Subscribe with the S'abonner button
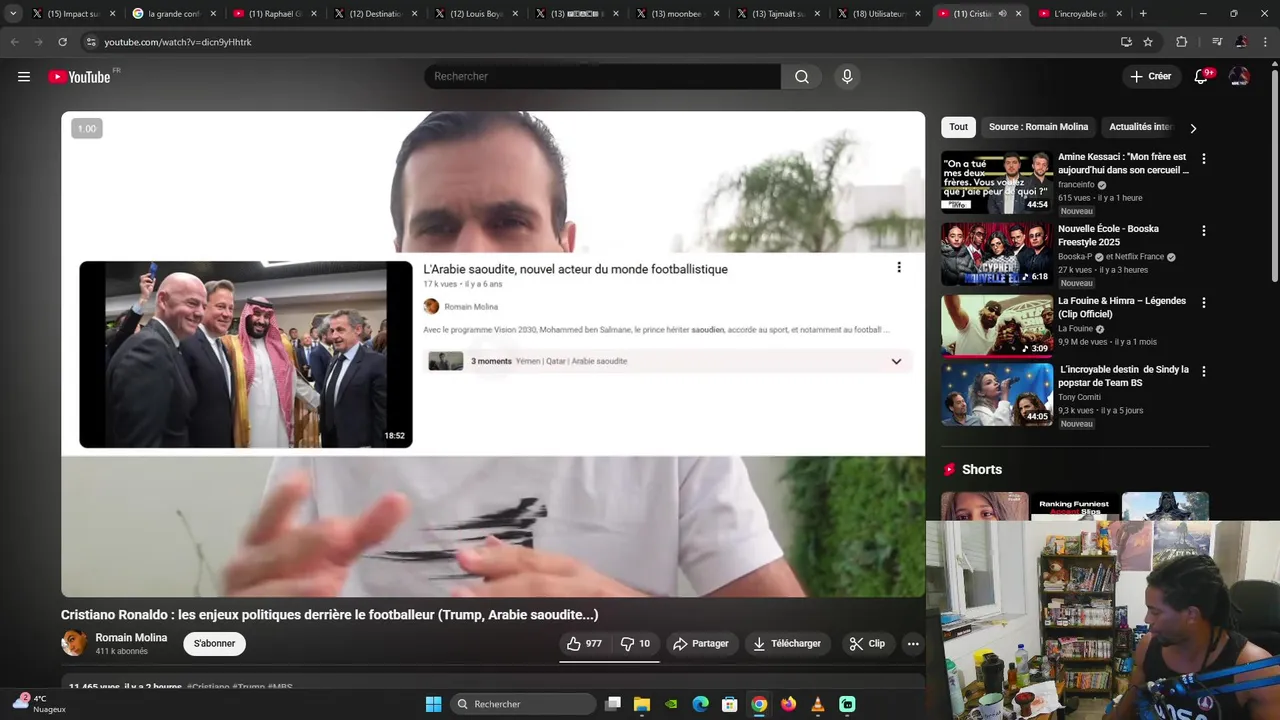This screenshot has height=720, width=1280. click(215, 644)
